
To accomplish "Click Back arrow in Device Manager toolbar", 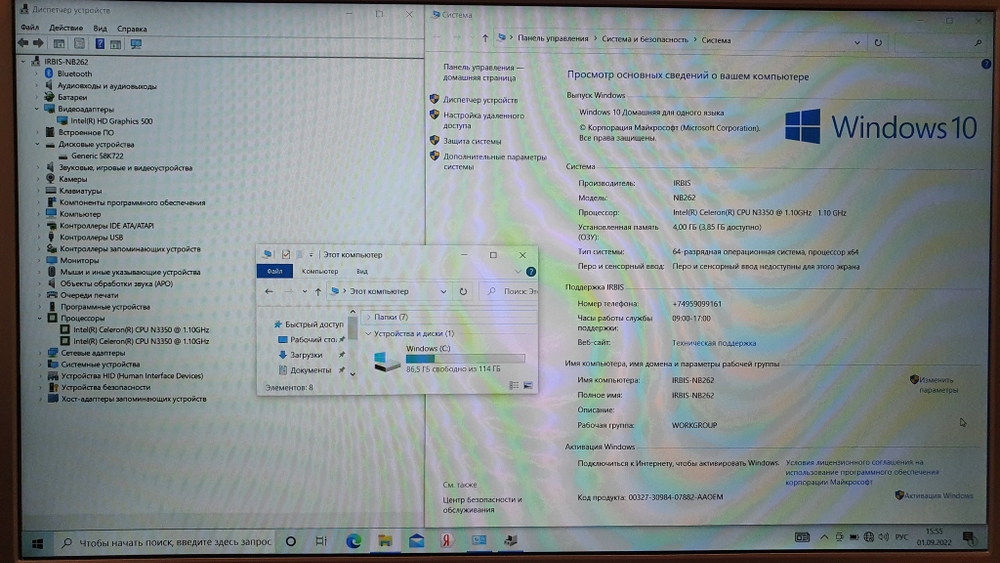I will pyautogui.click(x=23, y=43).
